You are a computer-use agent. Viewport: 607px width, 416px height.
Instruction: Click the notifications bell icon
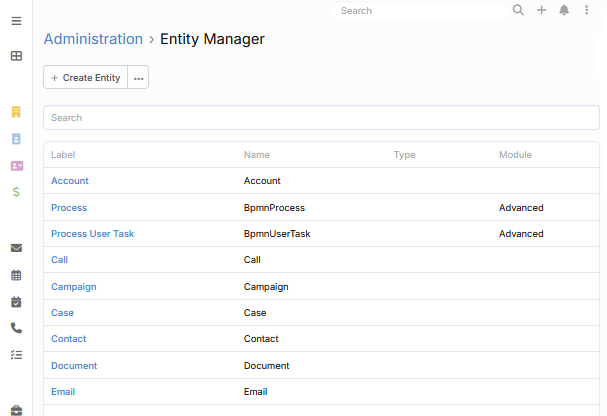(564, 10)
